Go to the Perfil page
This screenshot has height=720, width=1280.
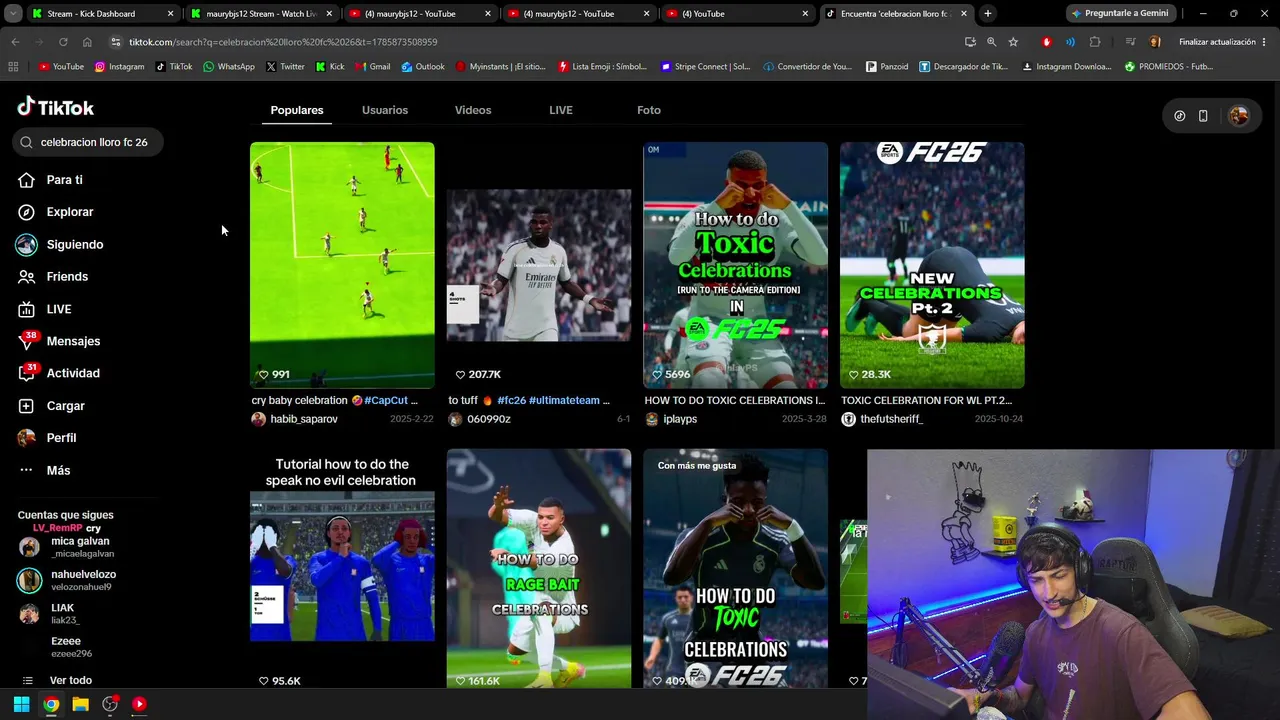pos(47,438)
